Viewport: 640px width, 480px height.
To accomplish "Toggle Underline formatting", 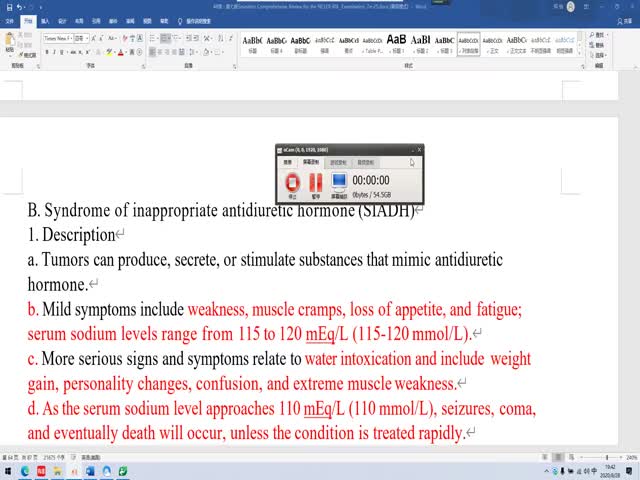I will coord(64,53).
